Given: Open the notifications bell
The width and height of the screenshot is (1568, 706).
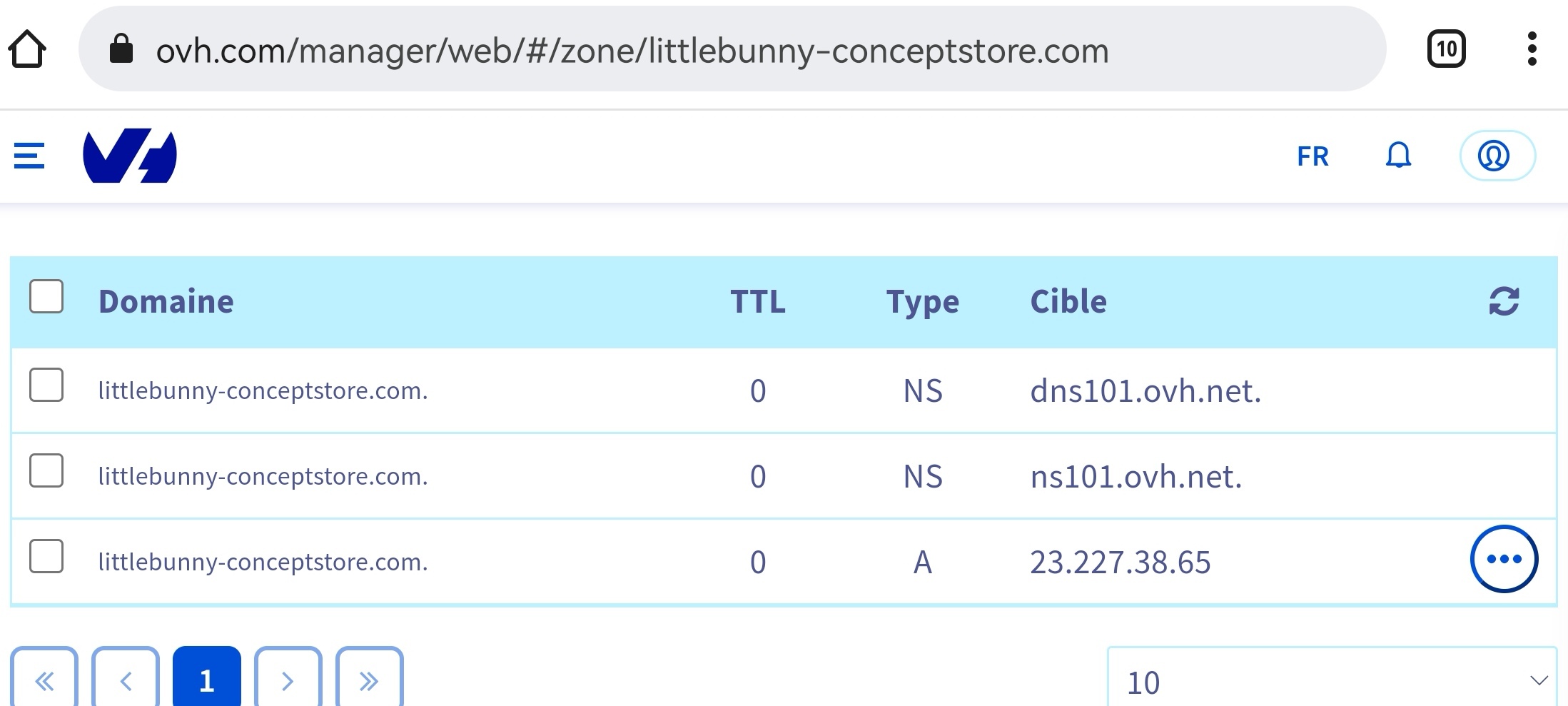Looking at the screenshot, I should [x=1398, y=155].
